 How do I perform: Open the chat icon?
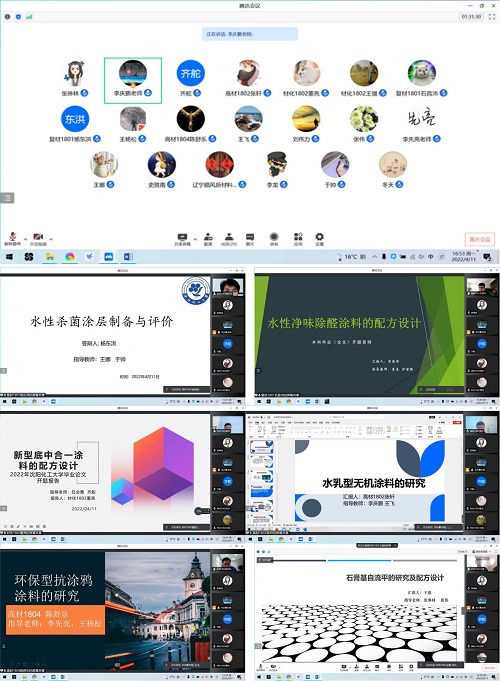coord(250,239)
